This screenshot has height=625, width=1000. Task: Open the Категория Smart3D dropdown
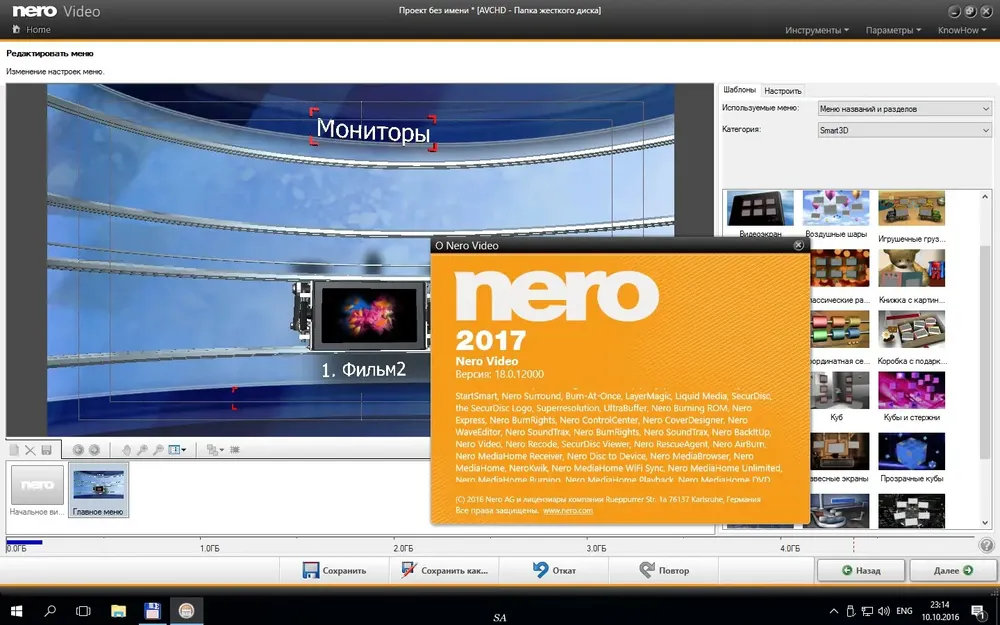[904, 129]
